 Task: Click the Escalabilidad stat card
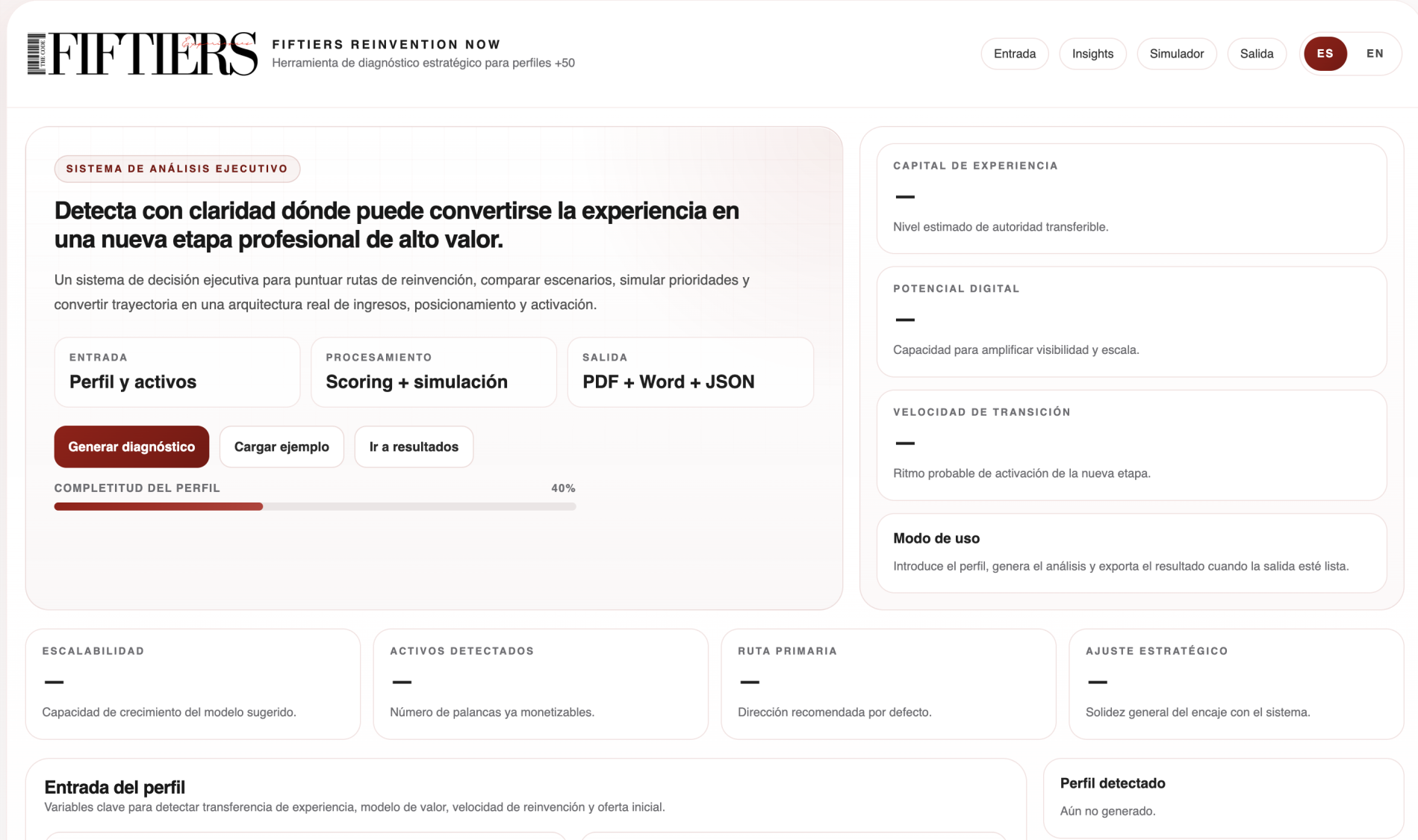pyautogui.click(x=193, y=683)
